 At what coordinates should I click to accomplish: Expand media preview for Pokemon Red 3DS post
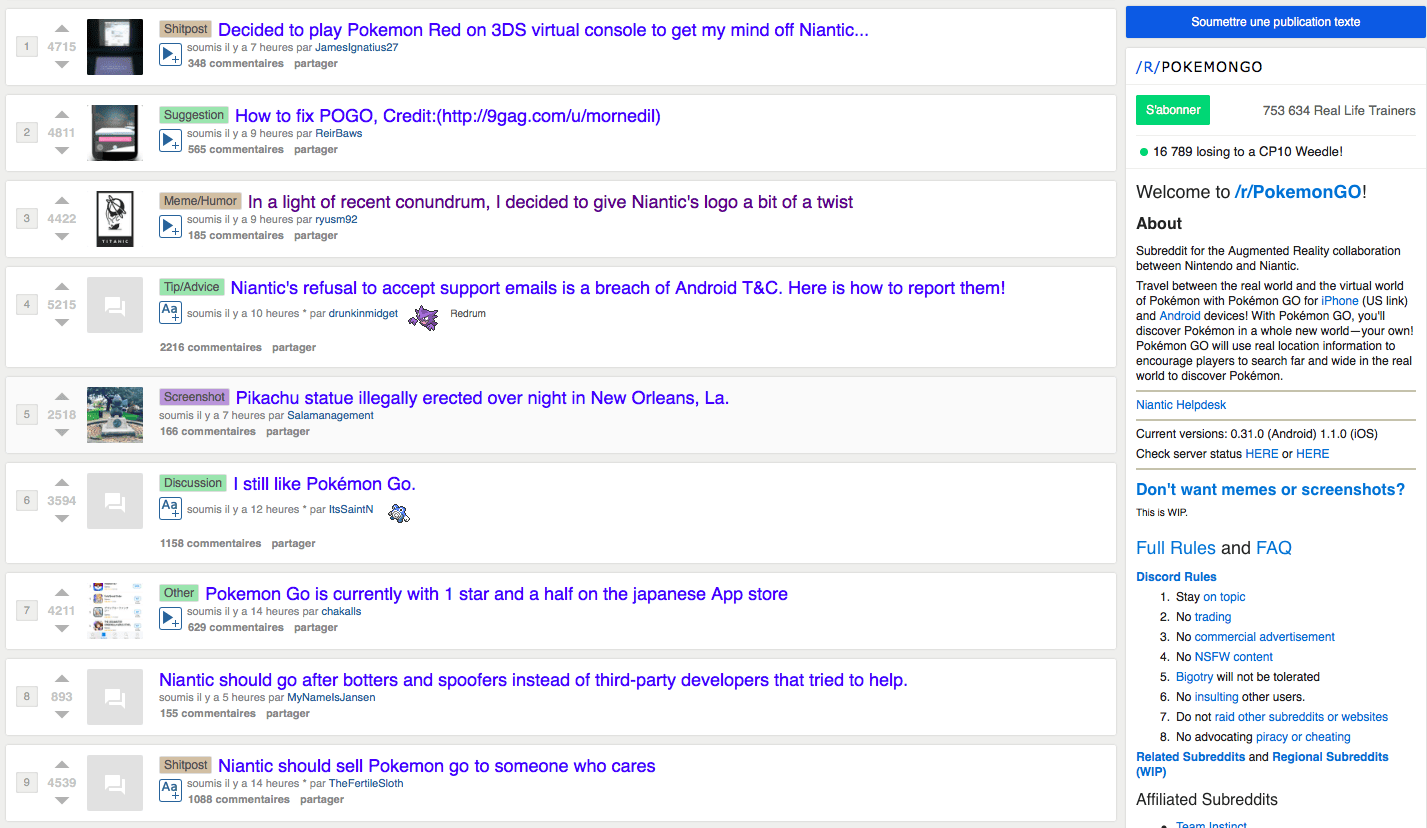[170, 54]
